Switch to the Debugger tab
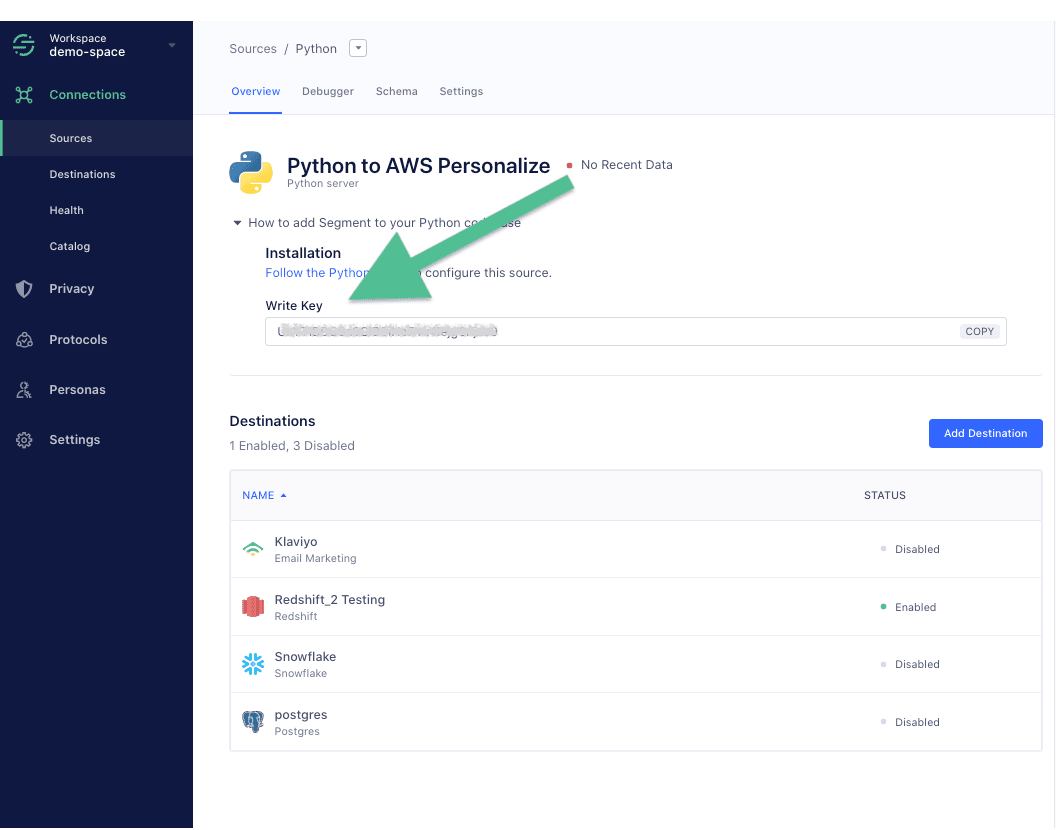Screen dimensions: 1059x830 coord(327,91)
